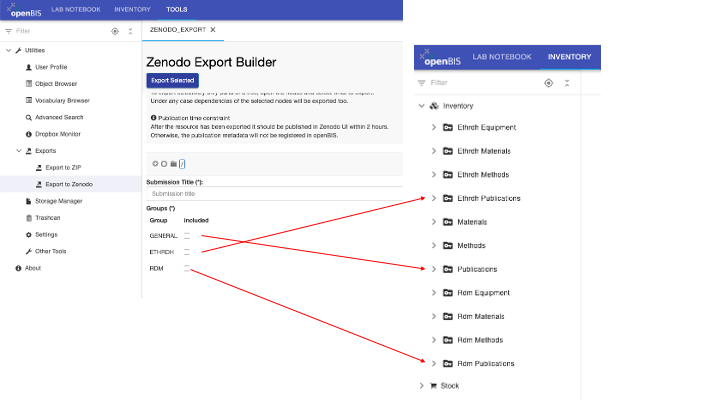The image size is (720, 405).
Task: Click the Dropbox Monitor info icon
Action: pyautogui.click(x=28, y=134)
